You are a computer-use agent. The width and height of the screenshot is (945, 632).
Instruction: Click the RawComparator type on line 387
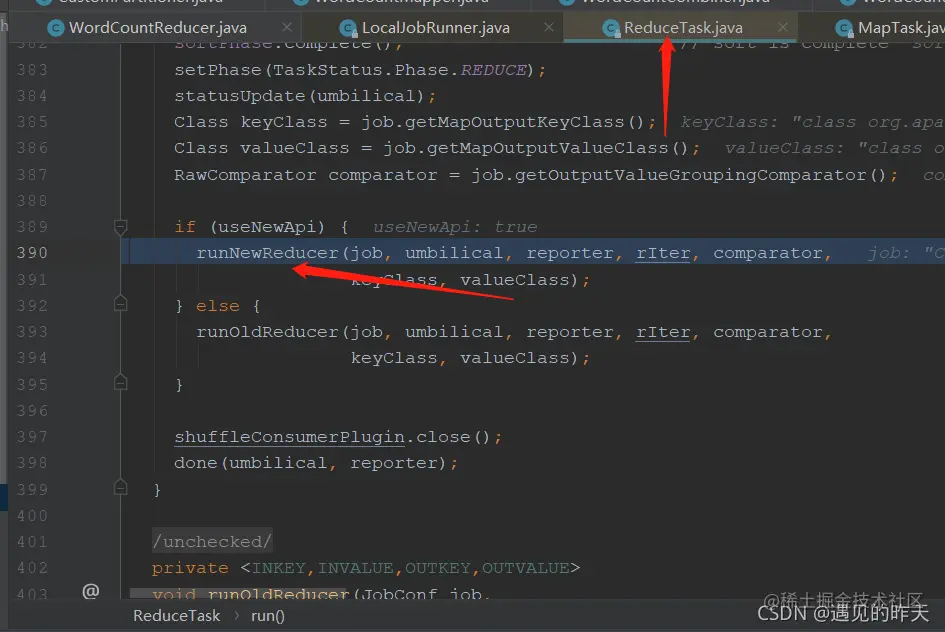coord(245,175)
